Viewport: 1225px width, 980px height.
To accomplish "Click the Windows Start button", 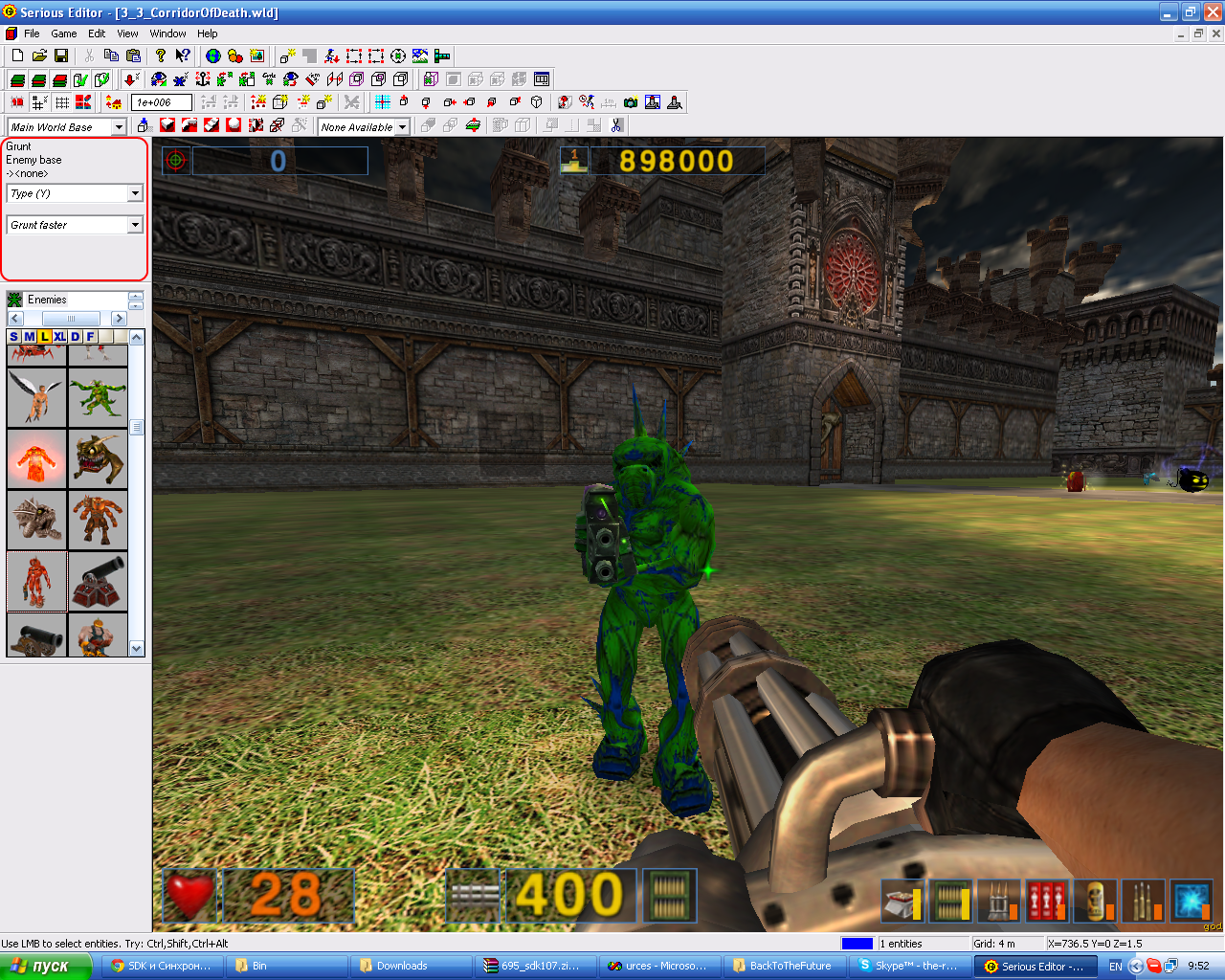I will pos(46,966).
